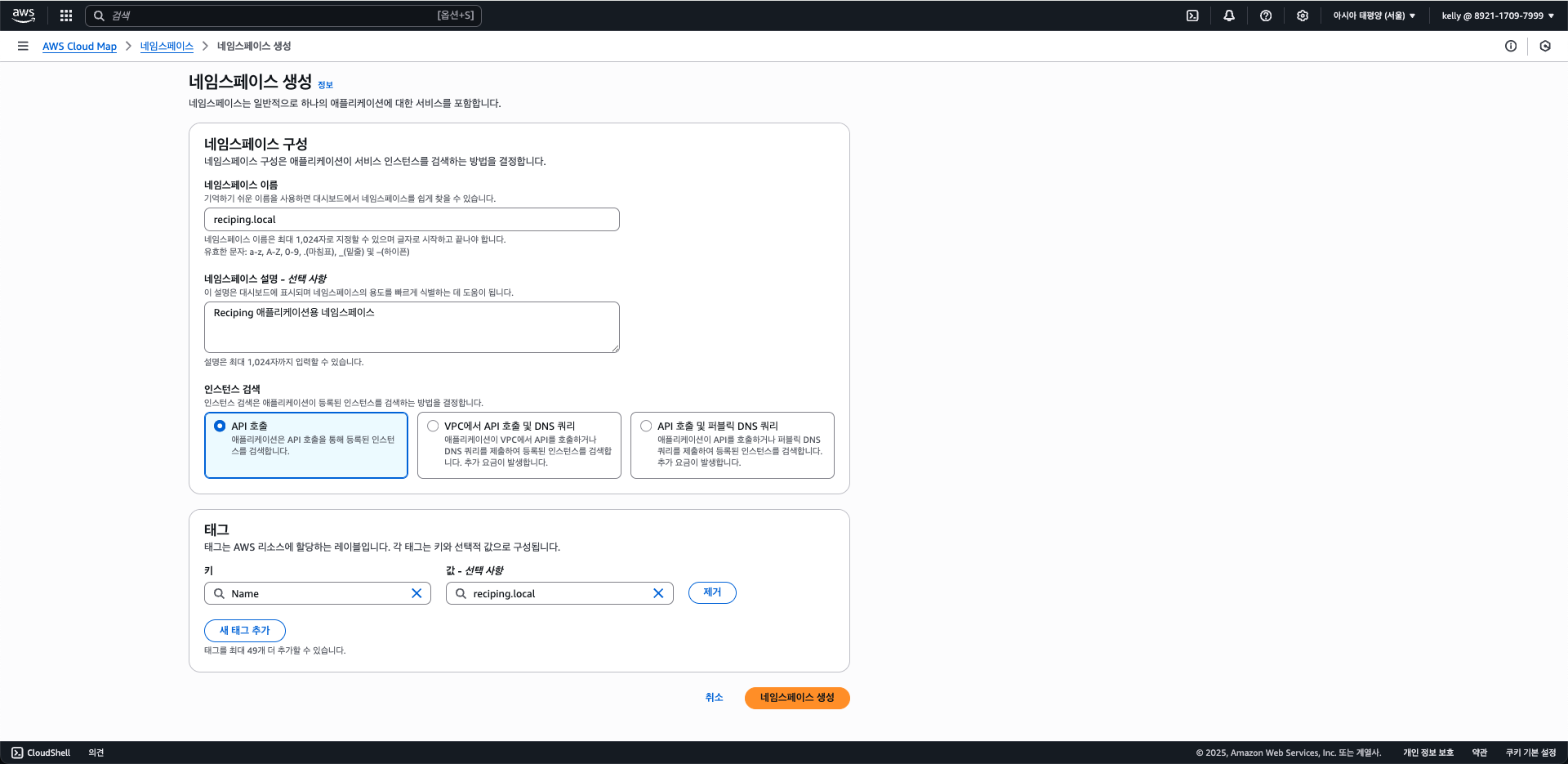Open the kelly account dropdown menu
This screenshot has height=764, width=1568.
[1498, 16]
